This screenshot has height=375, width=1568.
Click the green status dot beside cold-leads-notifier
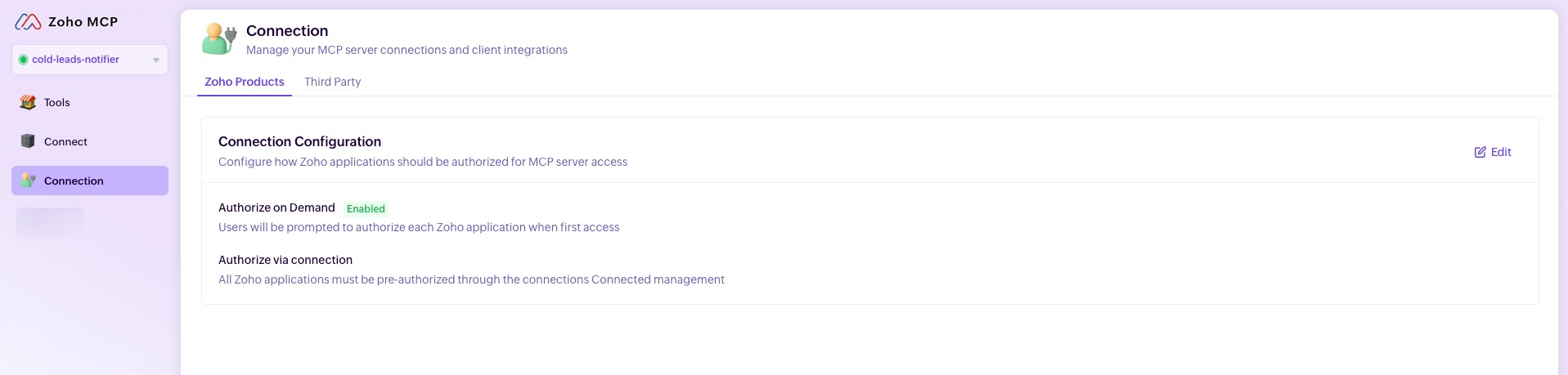(x=23, y=60)
